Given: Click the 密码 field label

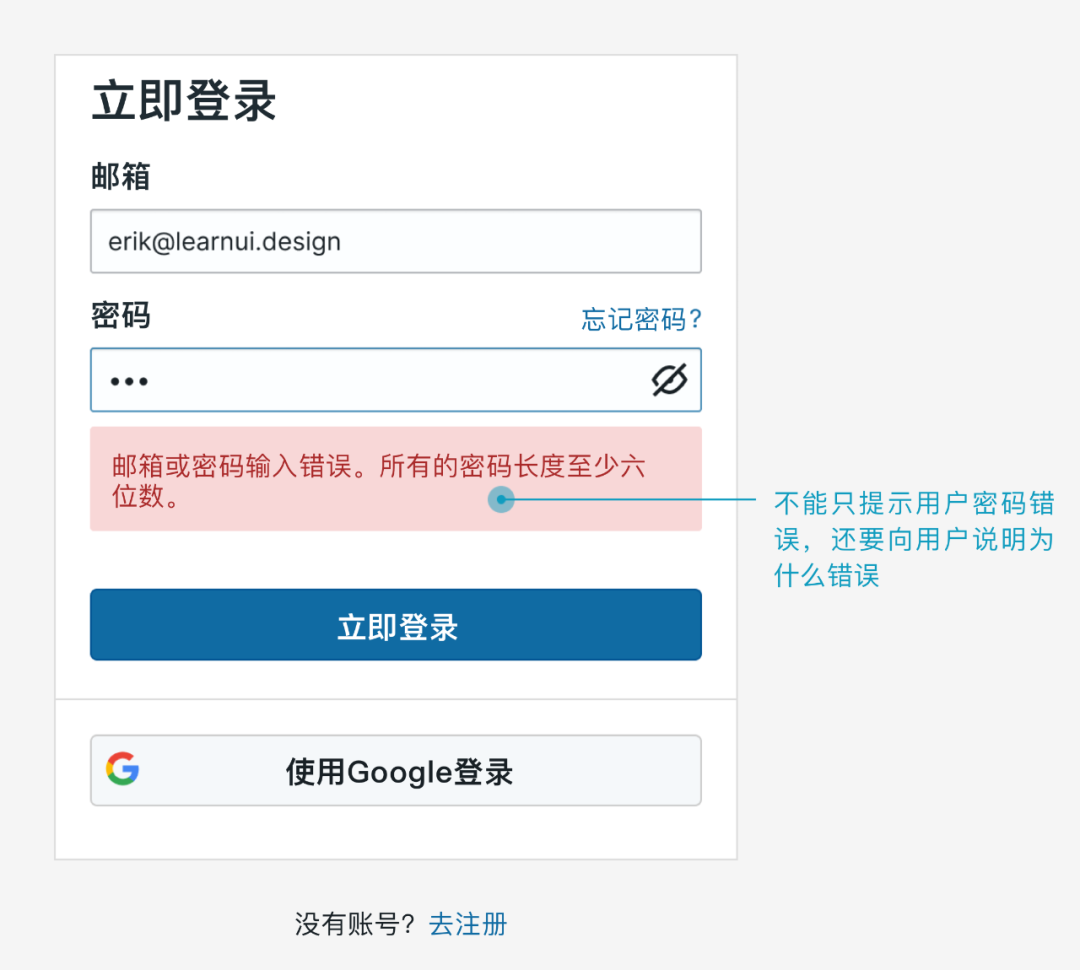Looking at the screenshot, I should (121, 316).
